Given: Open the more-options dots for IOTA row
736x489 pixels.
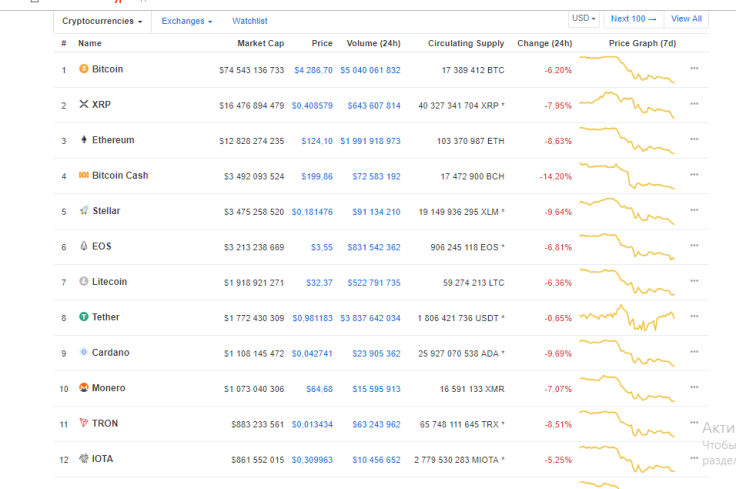Looking at the screenshot, I should tap(694, 458).
